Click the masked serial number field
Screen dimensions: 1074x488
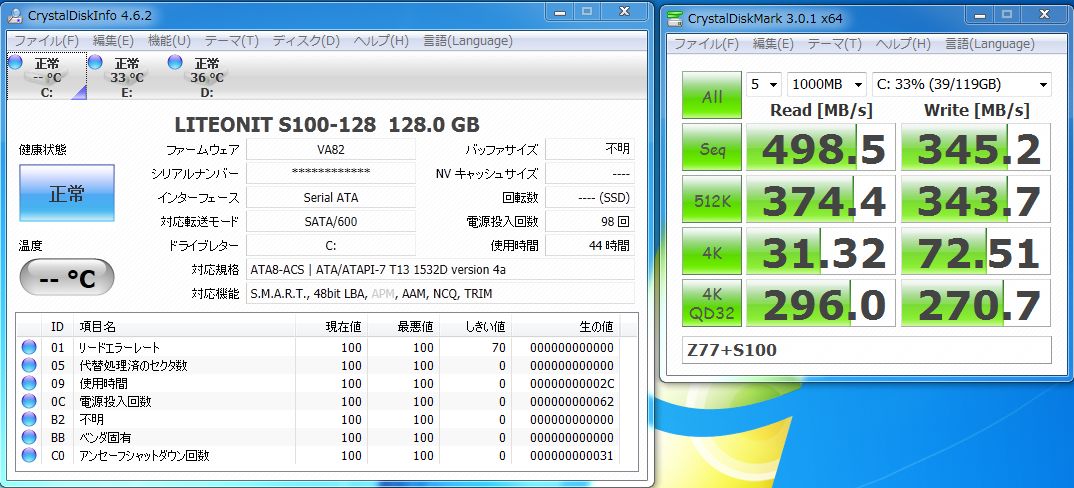[x=331, y=173]
